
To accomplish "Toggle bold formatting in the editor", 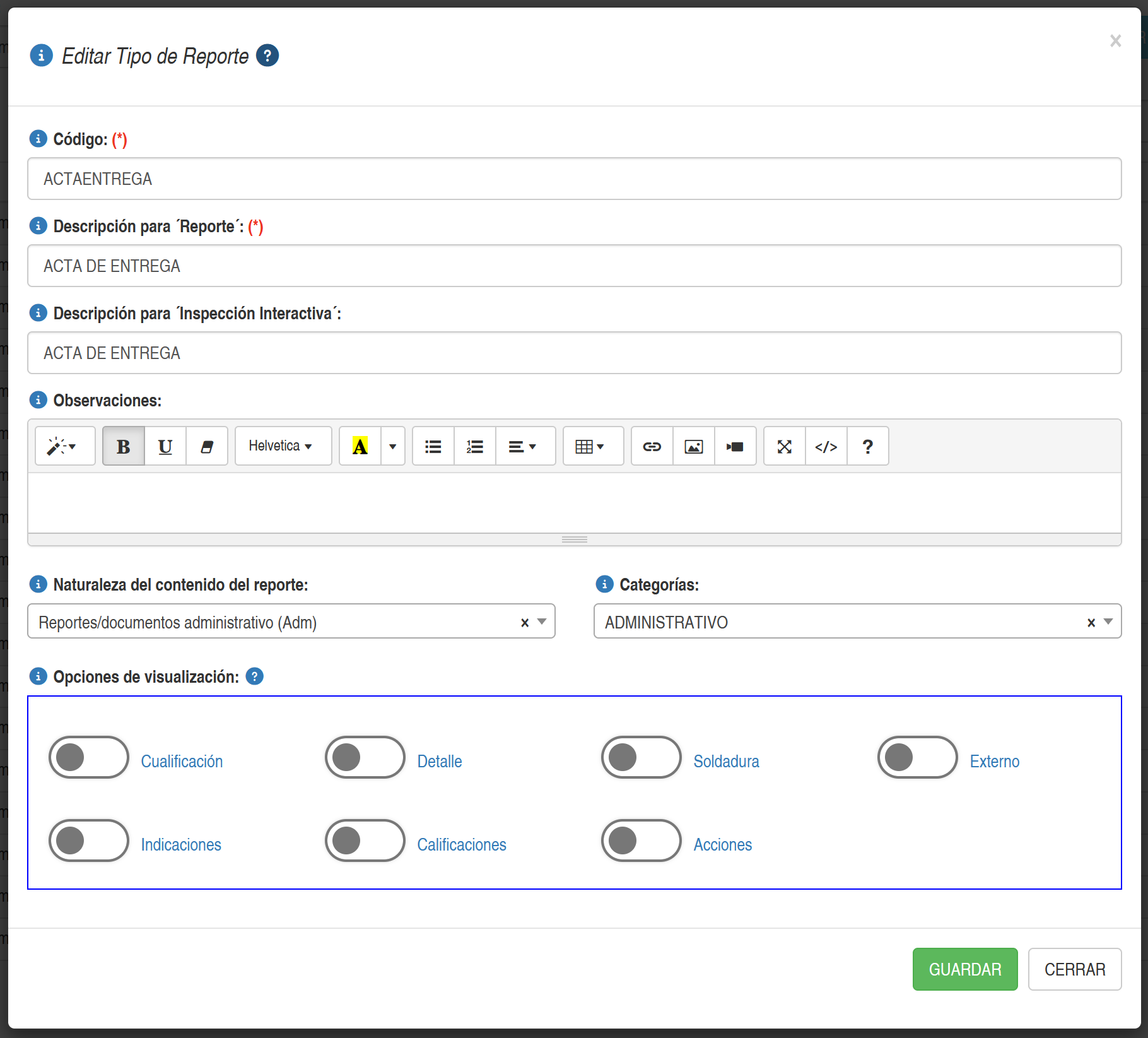I will click(124, 446).
